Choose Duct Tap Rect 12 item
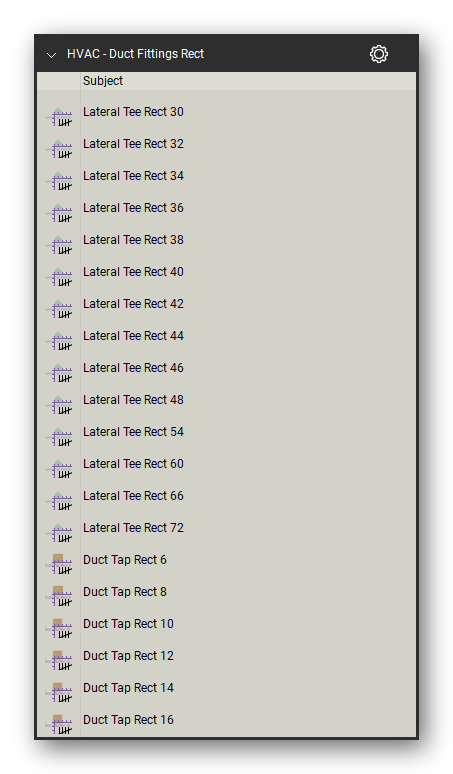Image resolution: width=453 pixels, height=774 pixels. 128,656
